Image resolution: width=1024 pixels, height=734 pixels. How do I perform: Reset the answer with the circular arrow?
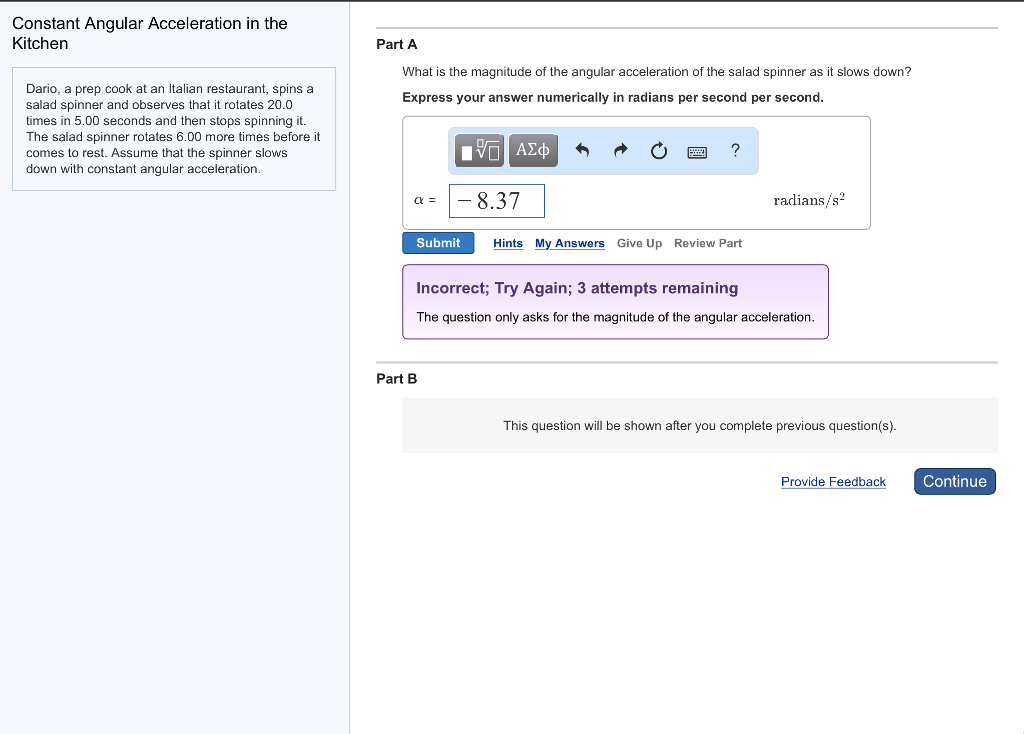[659, 151]
